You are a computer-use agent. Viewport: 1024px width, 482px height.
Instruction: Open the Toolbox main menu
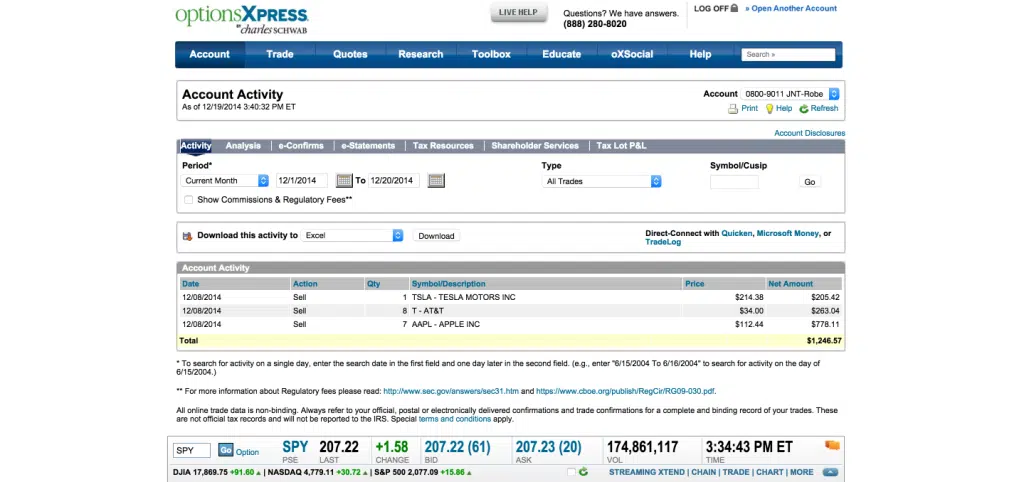click(491, 54)
